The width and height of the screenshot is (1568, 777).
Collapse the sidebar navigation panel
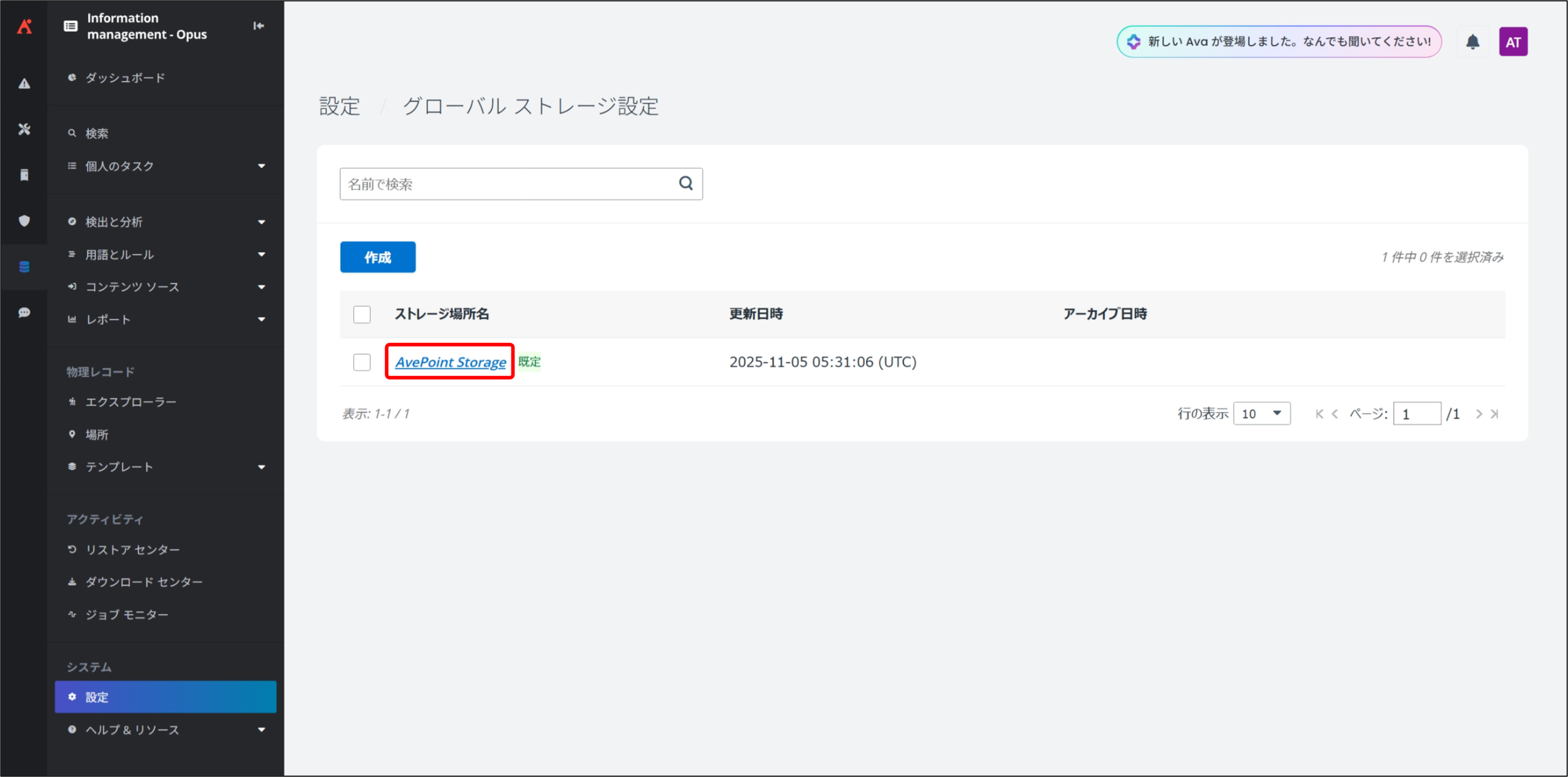(x=258, y=26)
